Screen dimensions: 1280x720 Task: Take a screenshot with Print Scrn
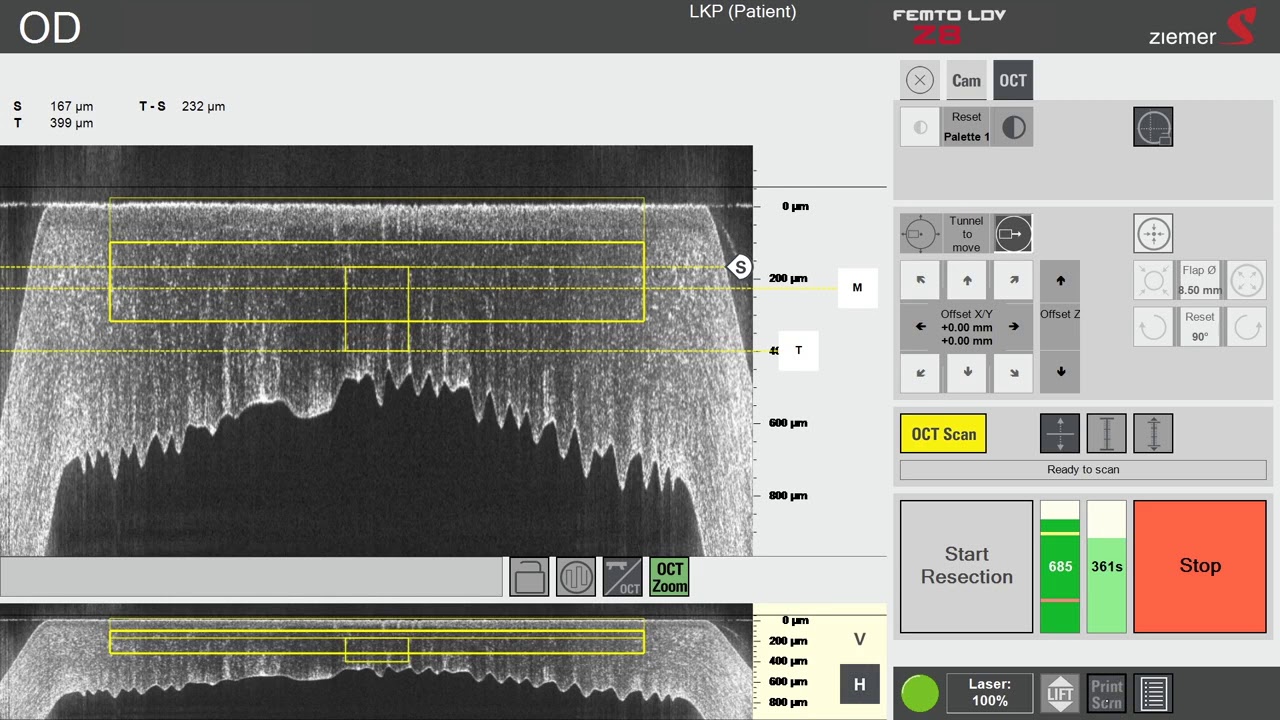pyautogui.click(x=1106, y=693)
